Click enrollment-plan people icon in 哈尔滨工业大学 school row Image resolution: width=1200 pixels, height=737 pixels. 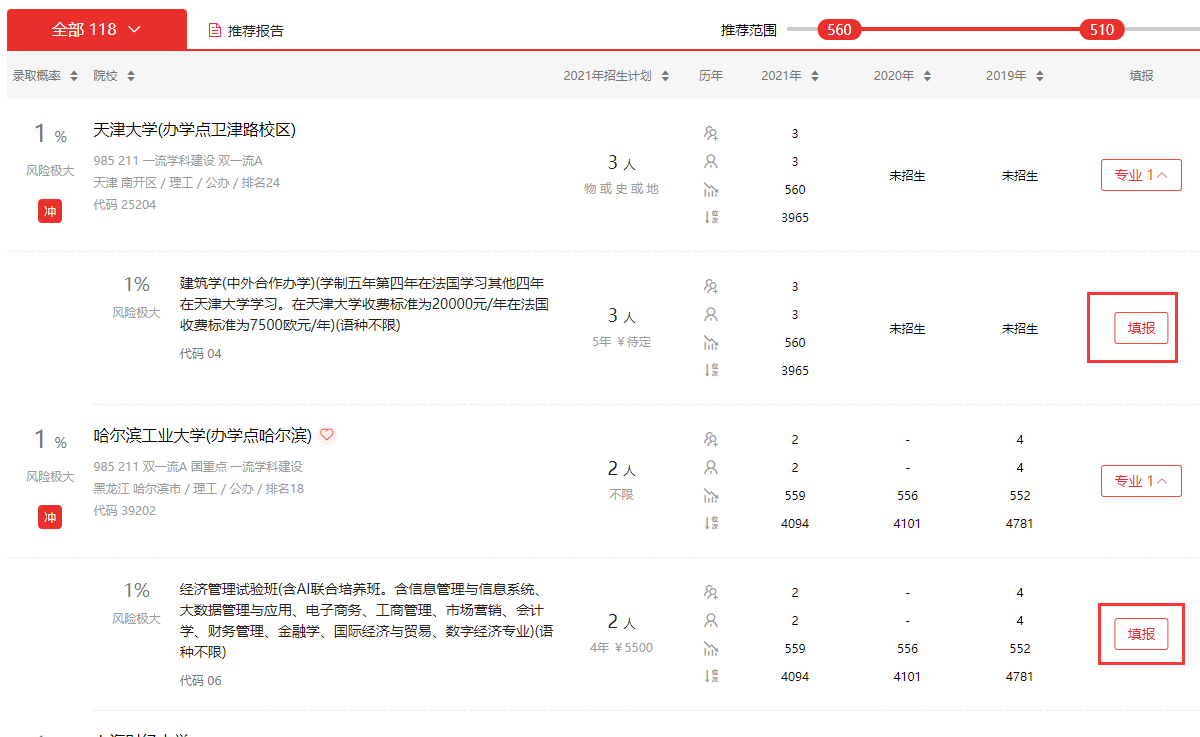[x=711, y=439]
